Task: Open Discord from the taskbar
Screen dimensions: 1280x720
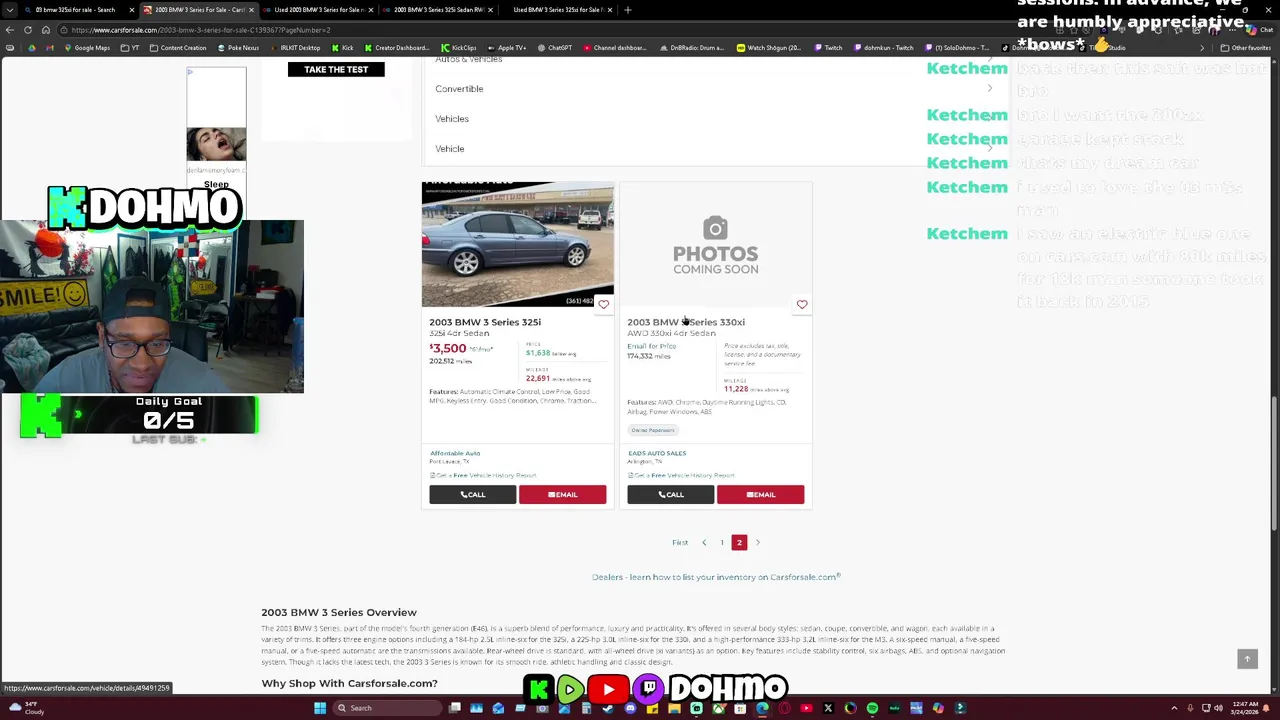Action: [630, 708]
